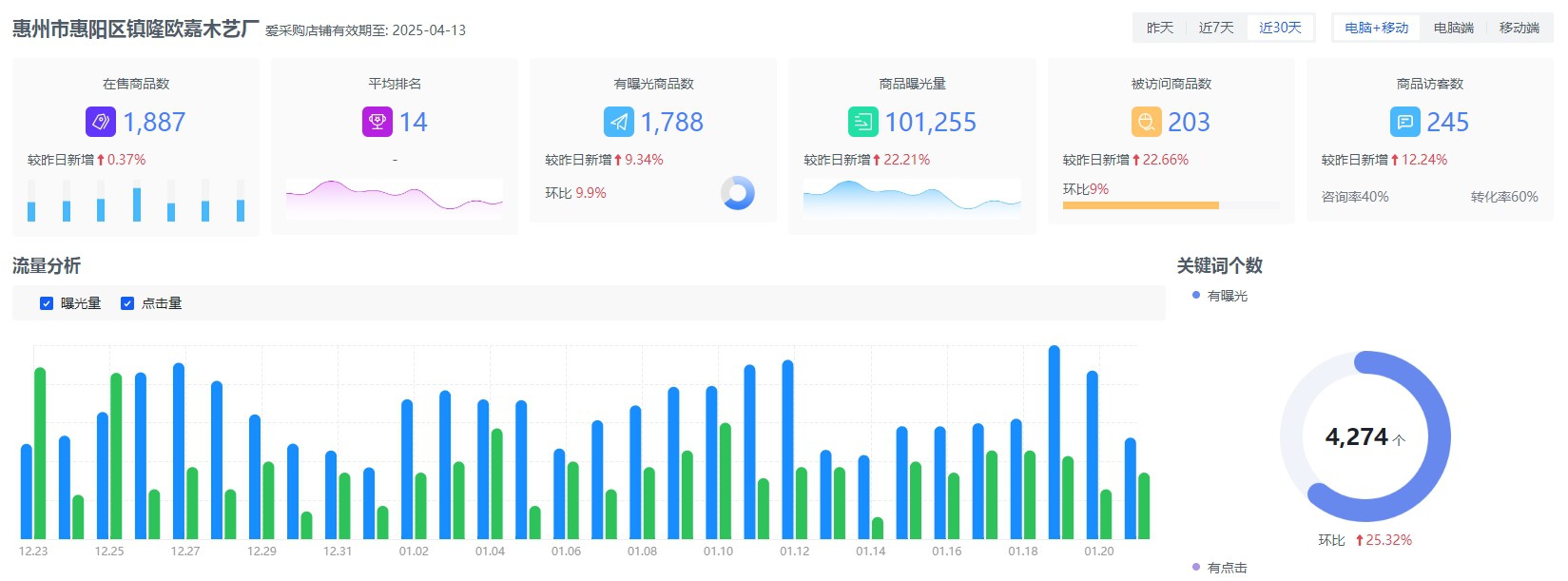The width and height of the screenshot is (1568, 581).
Task: Choose the 电脑端 device filter
Action: pyautogui.click(x=1454, y=28)
